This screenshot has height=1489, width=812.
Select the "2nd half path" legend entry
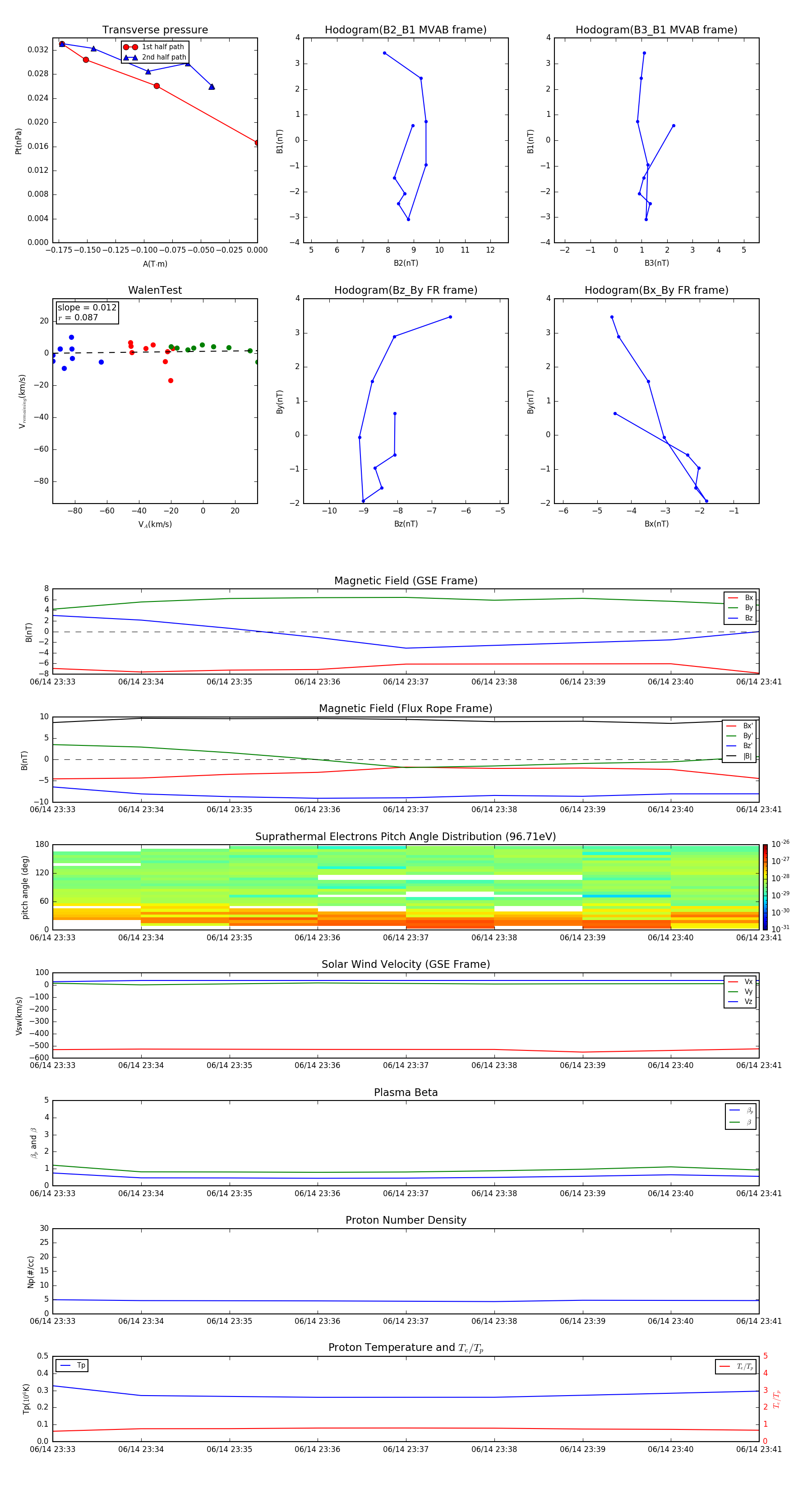(x=155, y=57)
